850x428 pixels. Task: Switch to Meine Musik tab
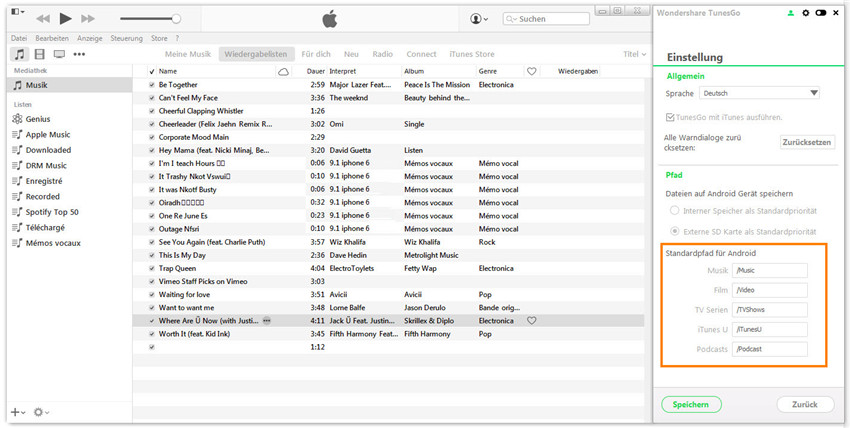pos(188,54)
